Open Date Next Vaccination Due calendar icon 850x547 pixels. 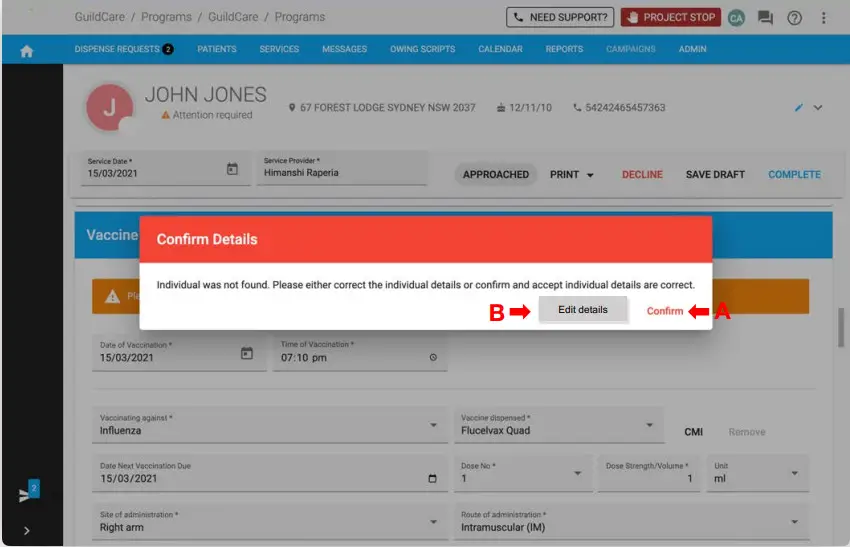(x=432, y=478)
